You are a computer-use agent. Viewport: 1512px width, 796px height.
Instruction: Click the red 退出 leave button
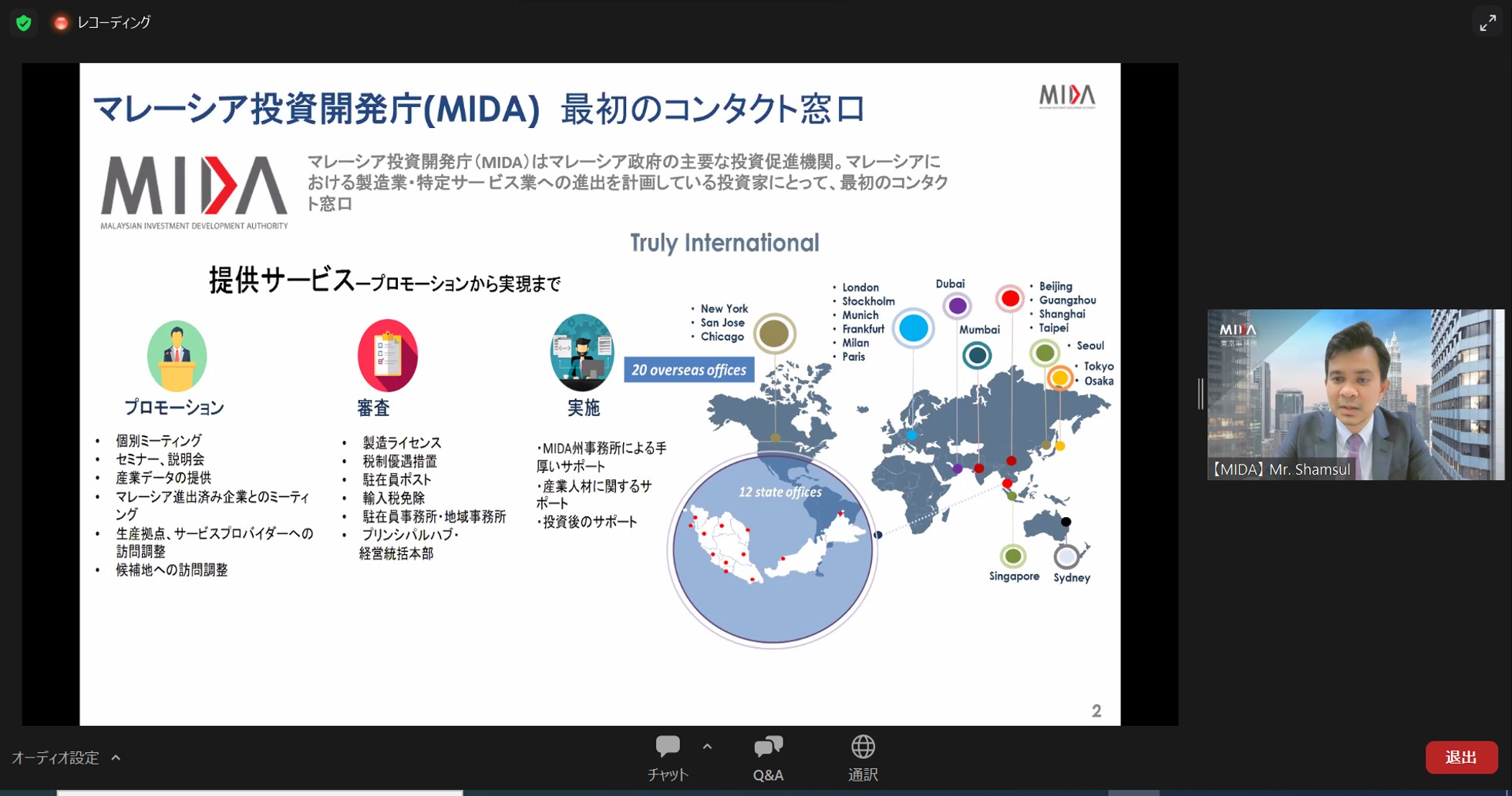(1461, 757)
